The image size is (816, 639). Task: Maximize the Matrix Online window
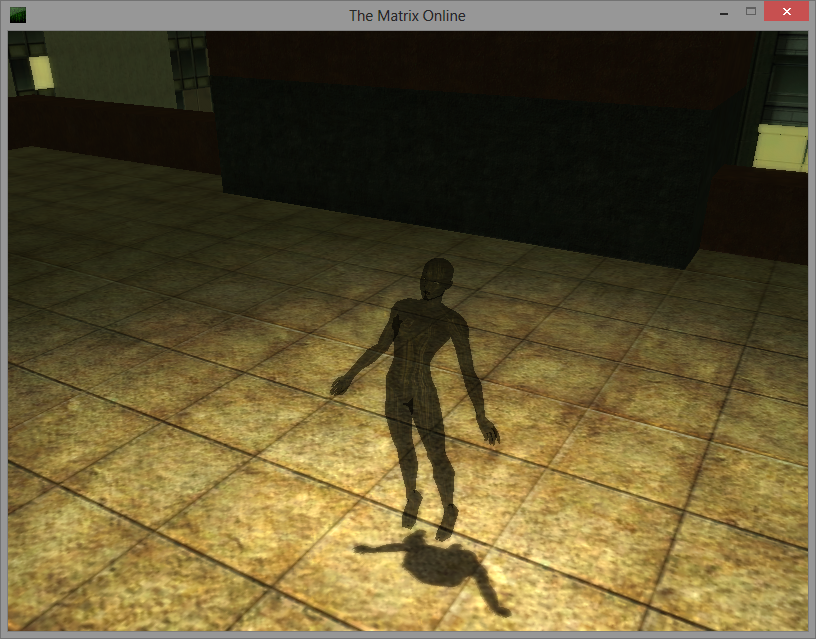tap(751, 12)
